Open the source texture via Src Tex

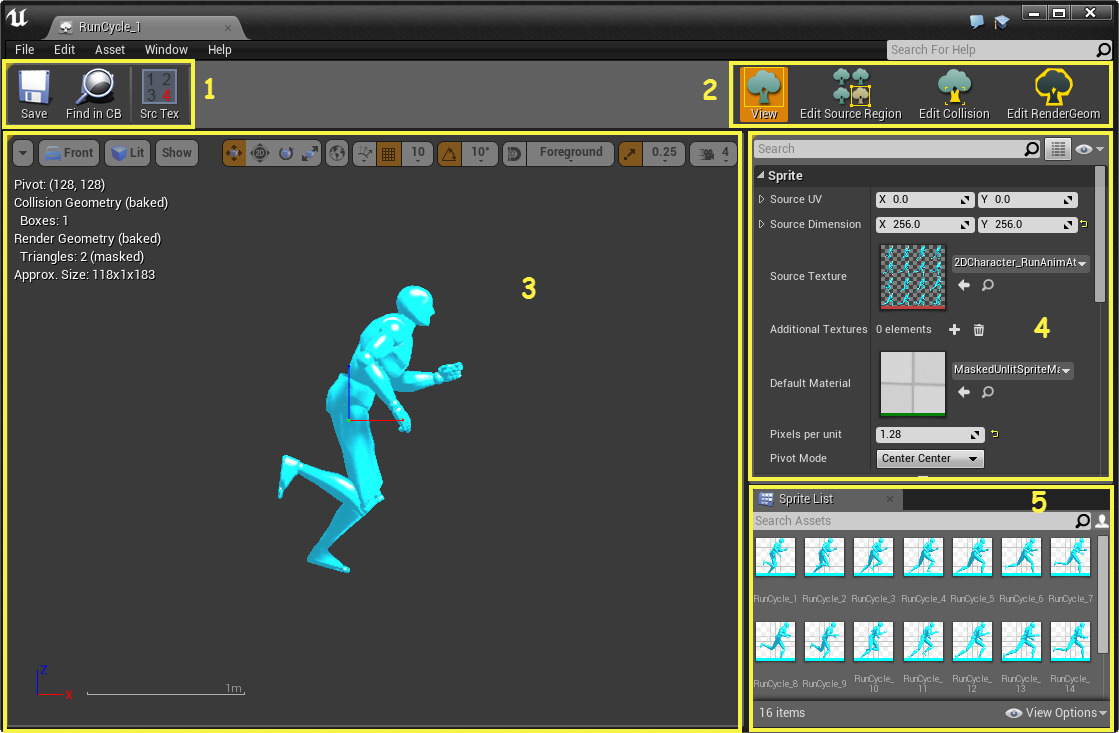point(160,94)
